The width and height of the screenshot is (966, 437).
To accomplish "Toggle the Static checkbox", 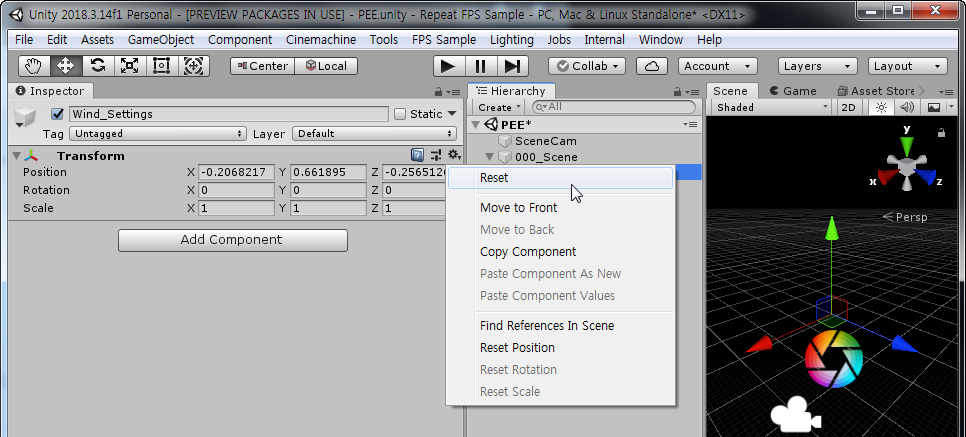I will coord(400,114).
